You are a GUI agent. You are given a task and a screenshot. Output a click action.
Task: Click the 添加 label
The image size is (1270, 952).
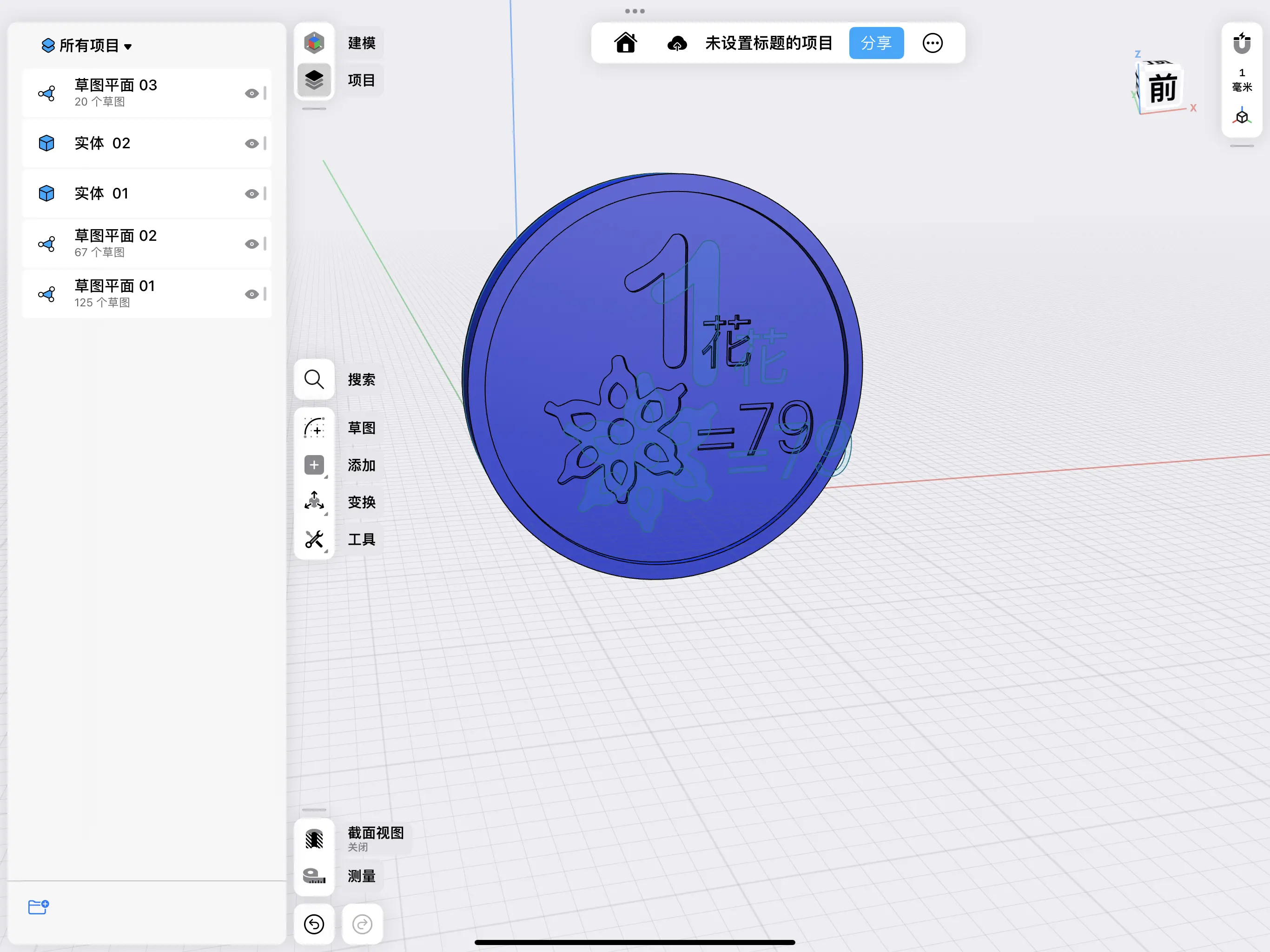click(362, 465)
